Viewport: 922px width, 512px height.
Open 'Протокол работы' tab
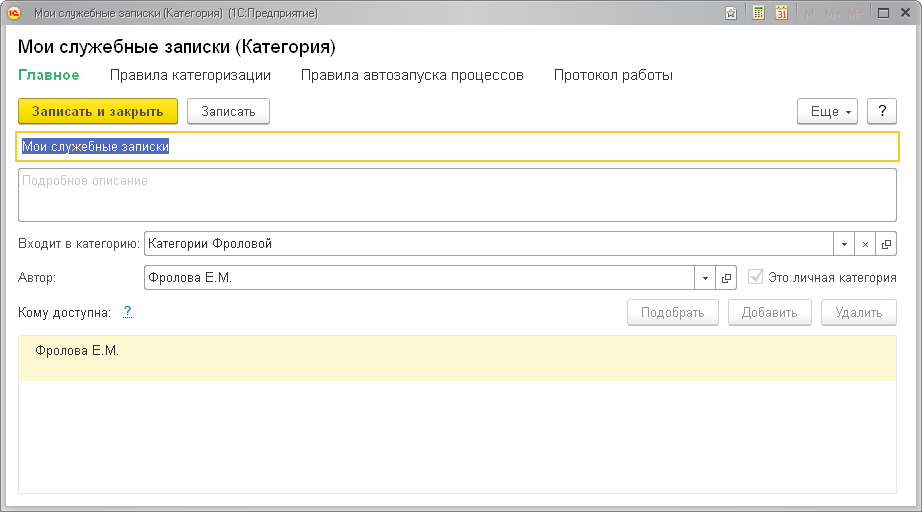(x=613, y=75)
